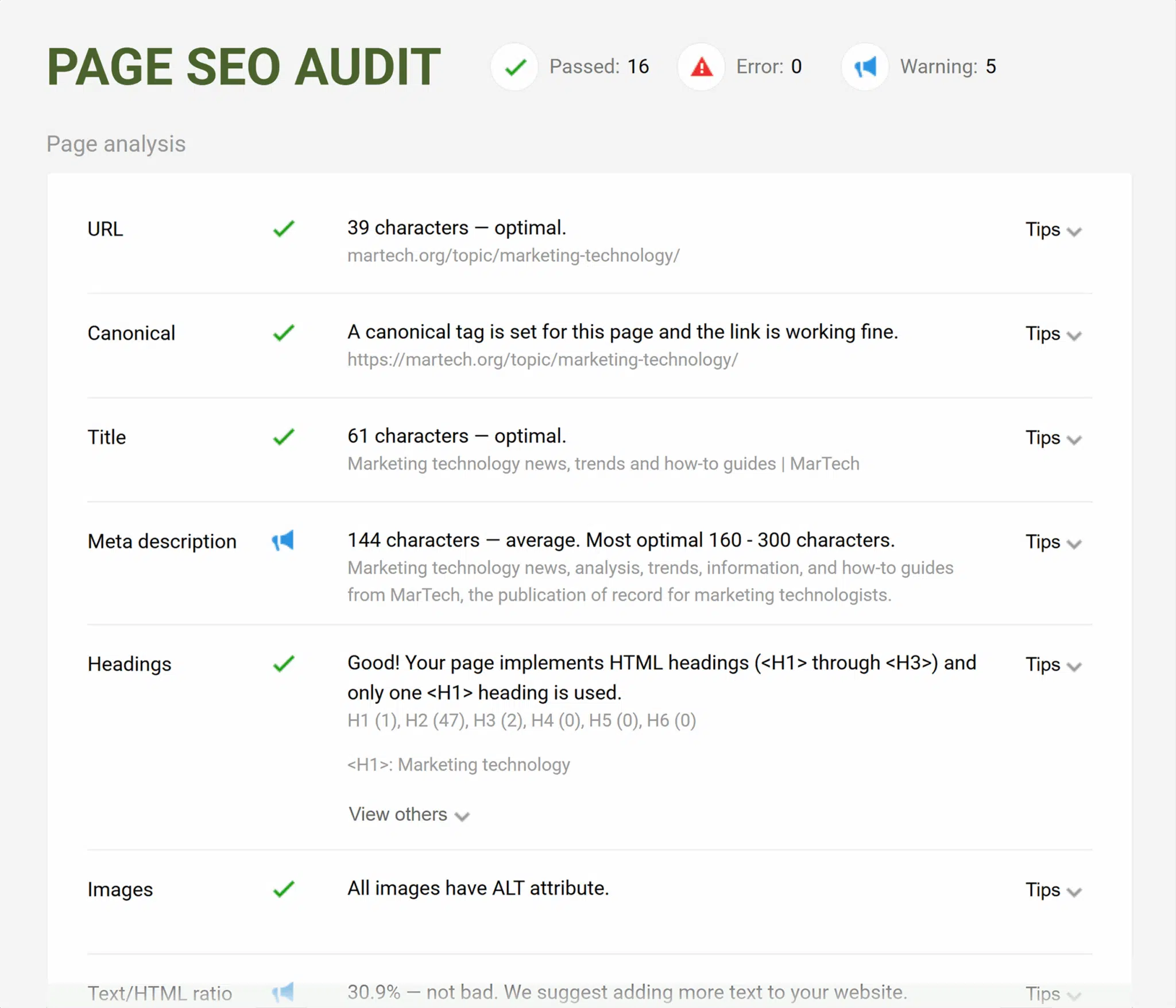Image resolution: width=1176 pixels, height=1008 pixels.
Task: Click the Canonical row label
Action: tap(131, 333)
